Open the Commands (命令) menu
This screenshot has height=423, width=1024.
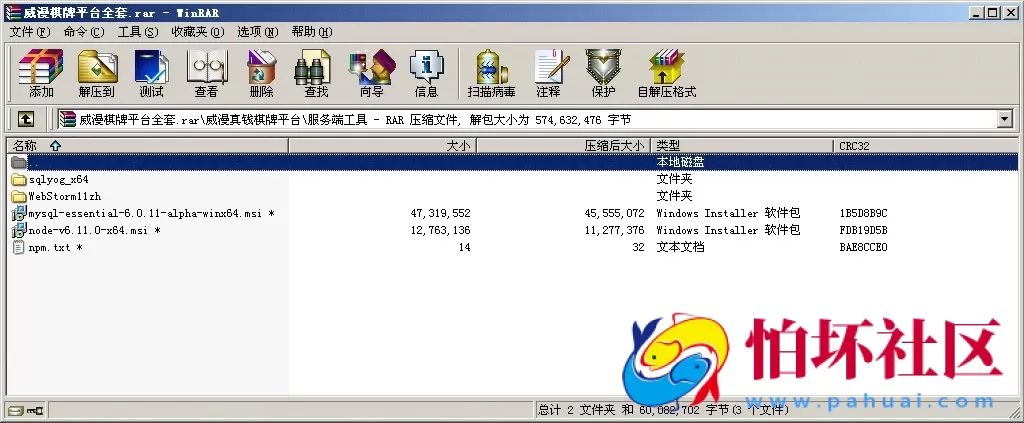tap(84, 31)
